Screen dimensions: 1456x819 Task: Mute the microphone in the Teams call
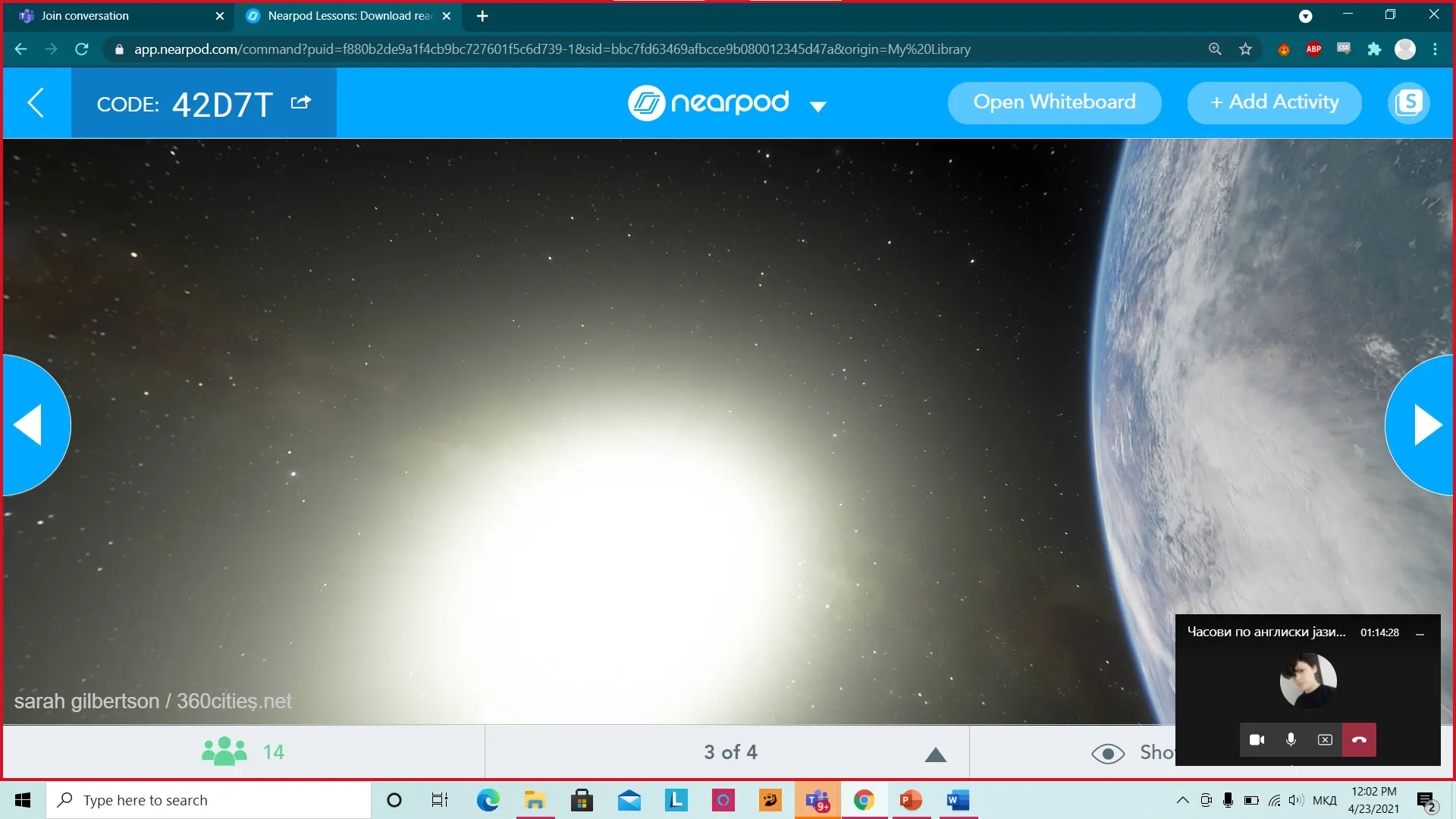coord(1291,739)
